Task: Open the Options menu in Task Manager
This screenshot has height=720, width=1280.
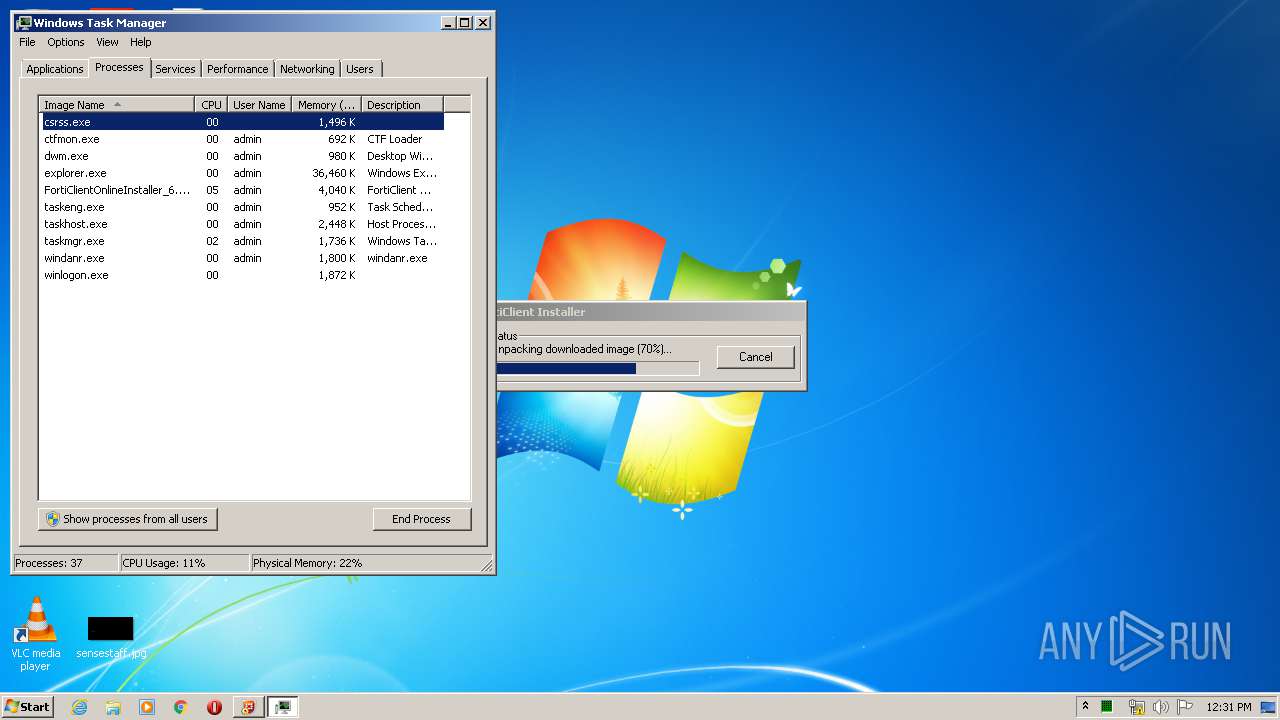Action: coord(66,42)
